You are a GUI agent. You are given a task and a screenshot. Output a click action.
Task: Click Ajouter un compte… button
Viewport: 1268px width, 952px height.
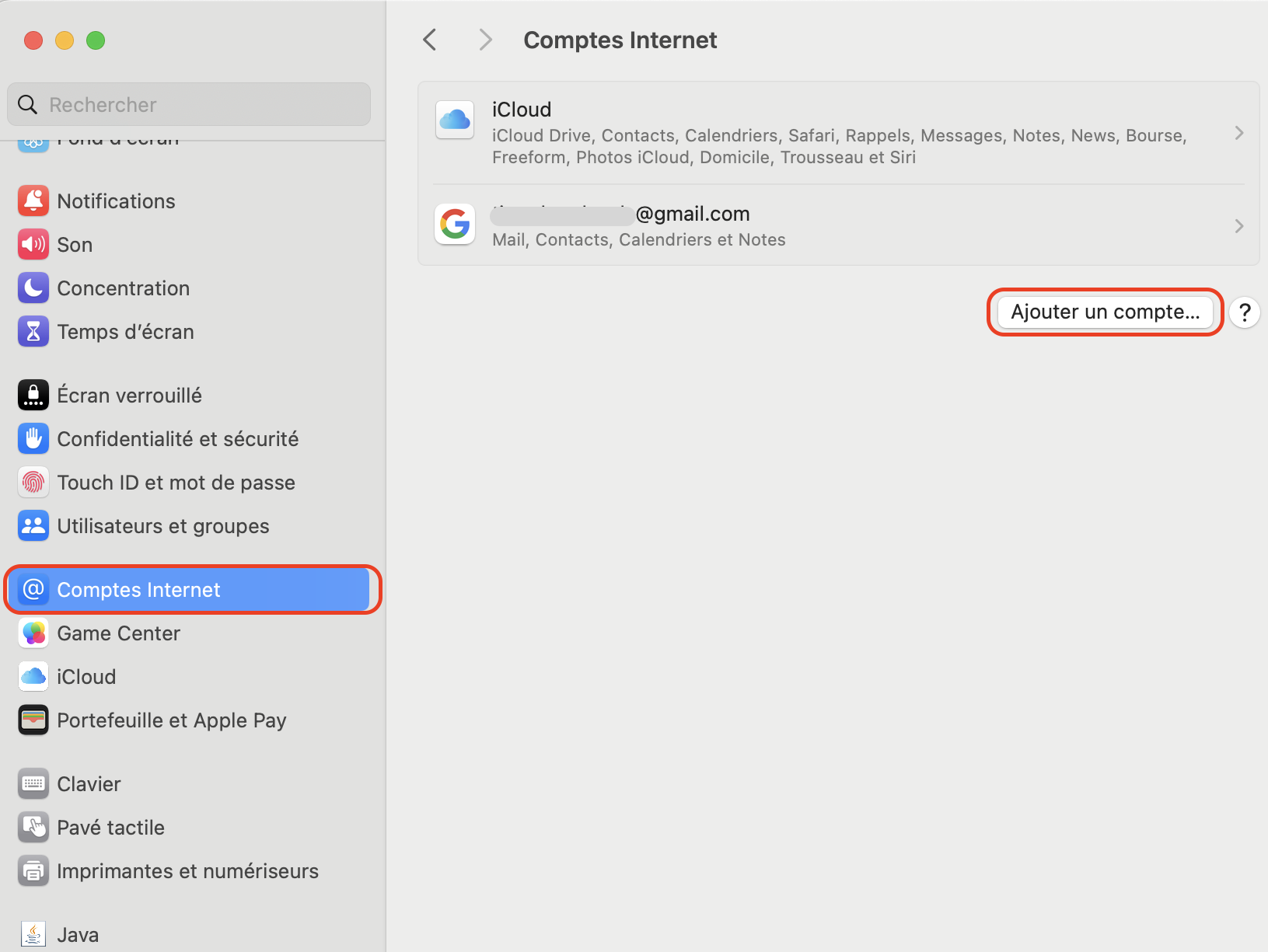1105,312
